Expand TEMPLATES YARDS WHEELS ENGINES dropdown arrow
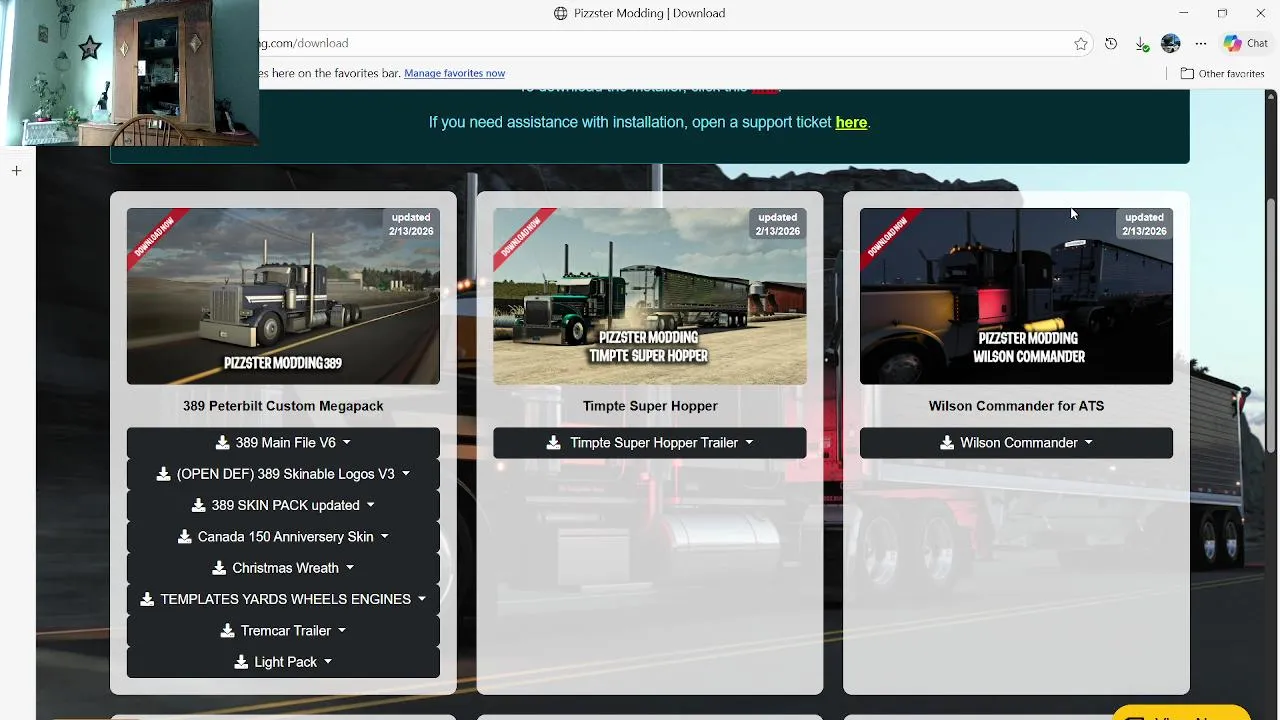This screenshot has width=1280, height=720. pyautogui.click(x=422, y=599)
